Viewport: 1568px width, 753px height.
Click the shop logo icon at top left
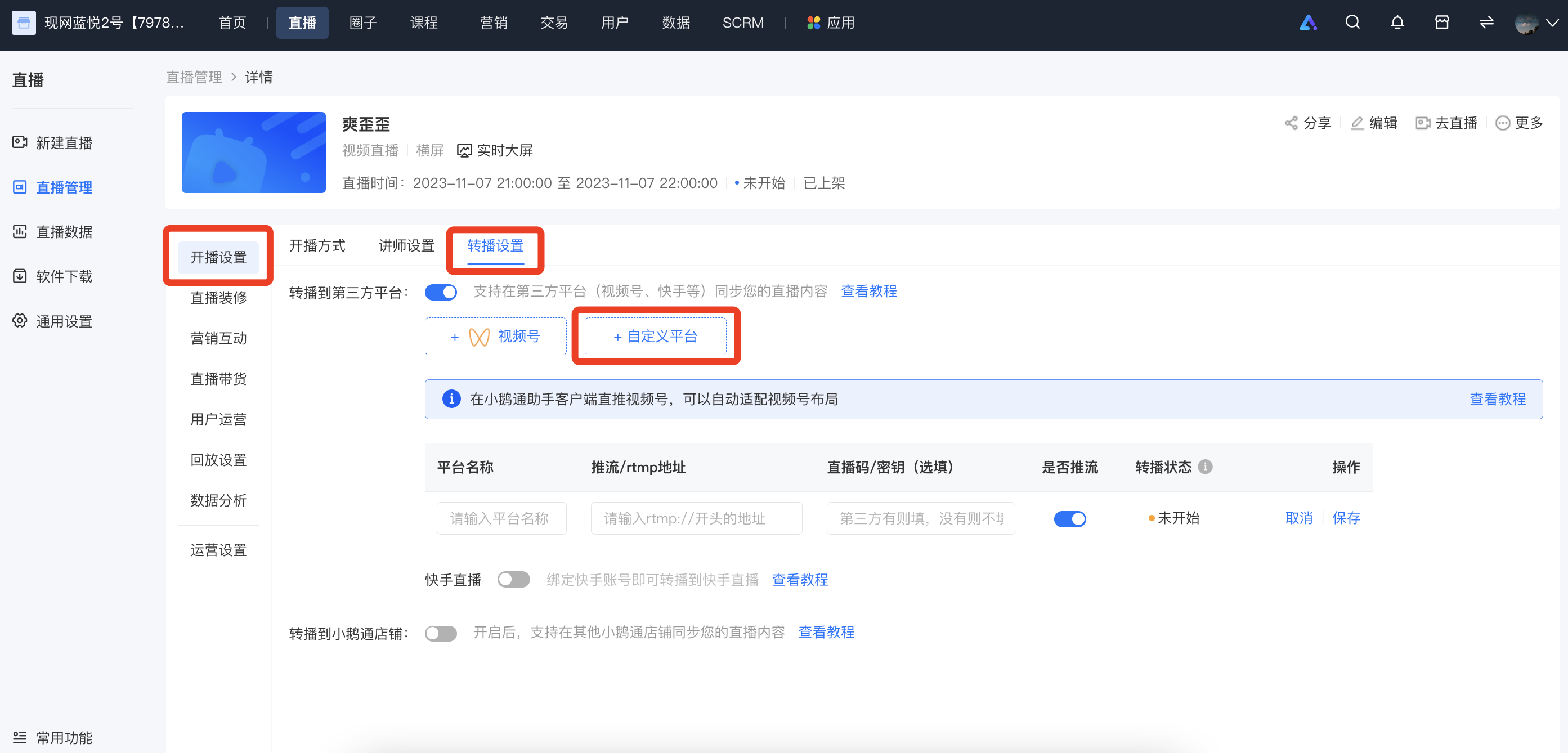[x=24, y=23]
